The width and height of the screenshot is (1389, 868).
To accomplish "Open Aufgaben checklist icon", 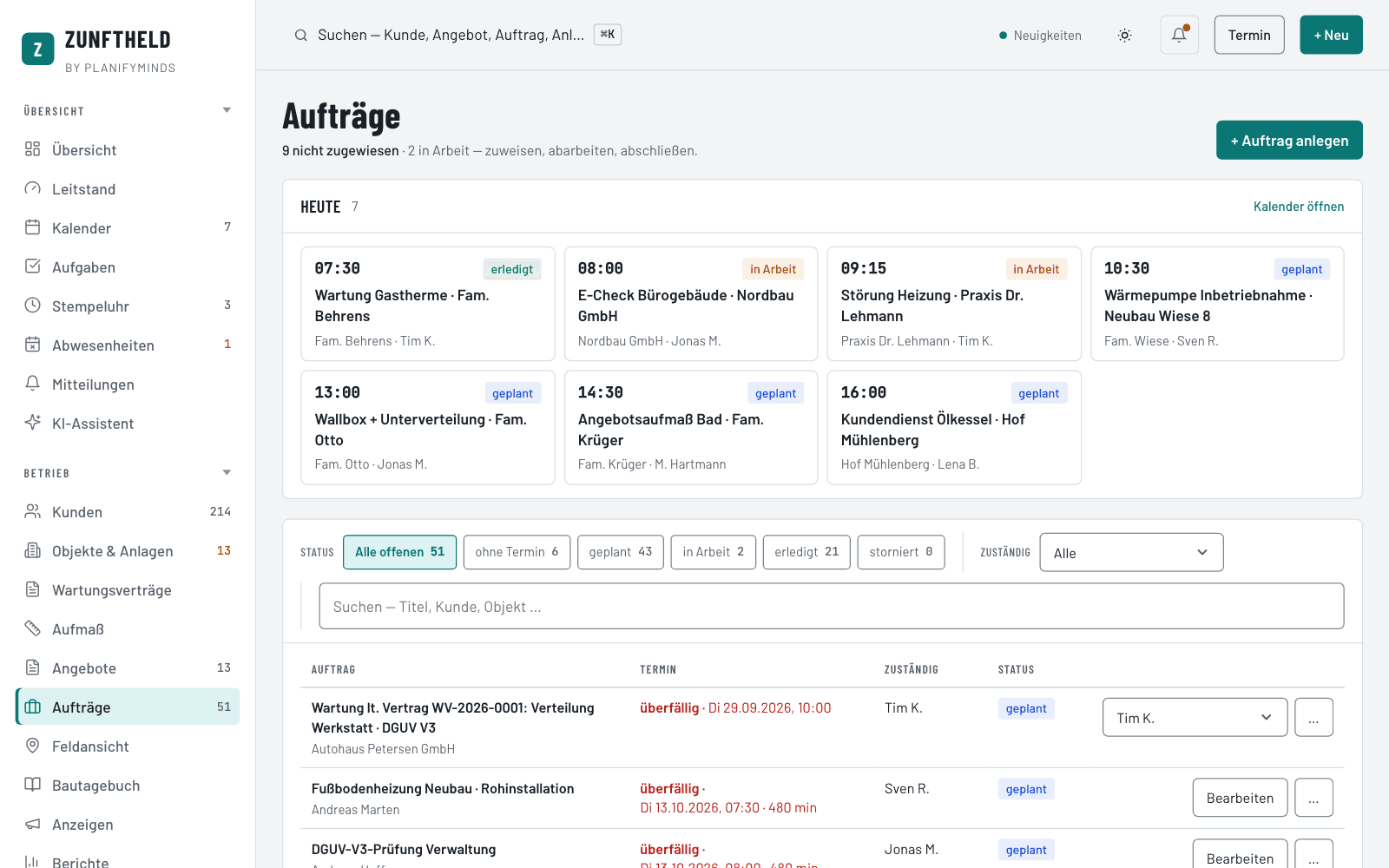I will click(x=33, y=266).
